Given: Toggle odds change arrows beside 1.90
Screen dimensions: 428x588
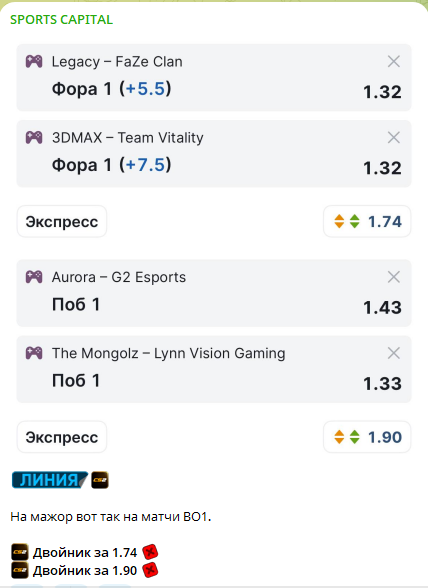Looking at the screenshot, I should [347, 437].
